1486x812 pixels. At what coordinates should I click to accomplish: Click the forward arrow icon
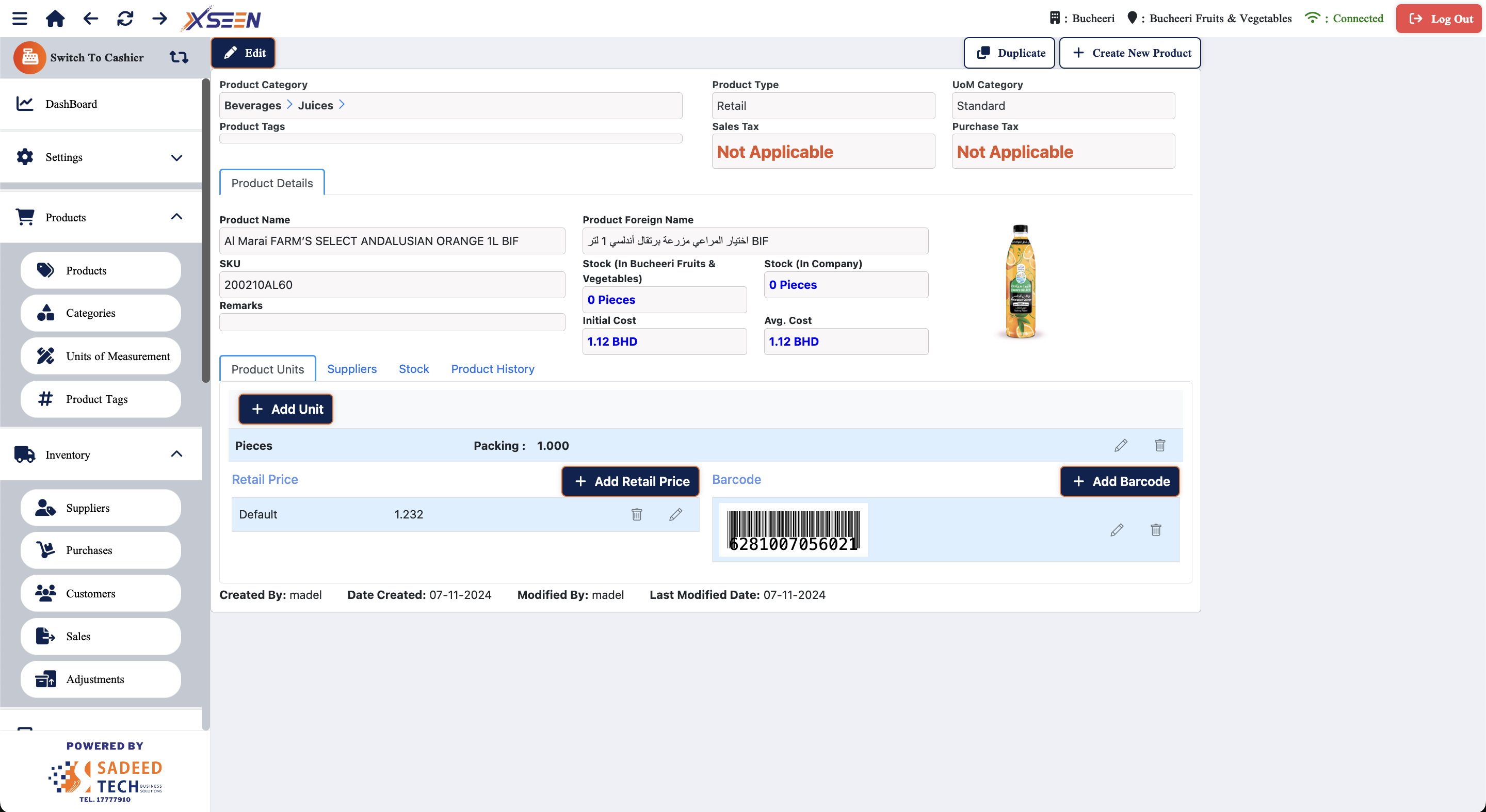click(x=160, y=19)
